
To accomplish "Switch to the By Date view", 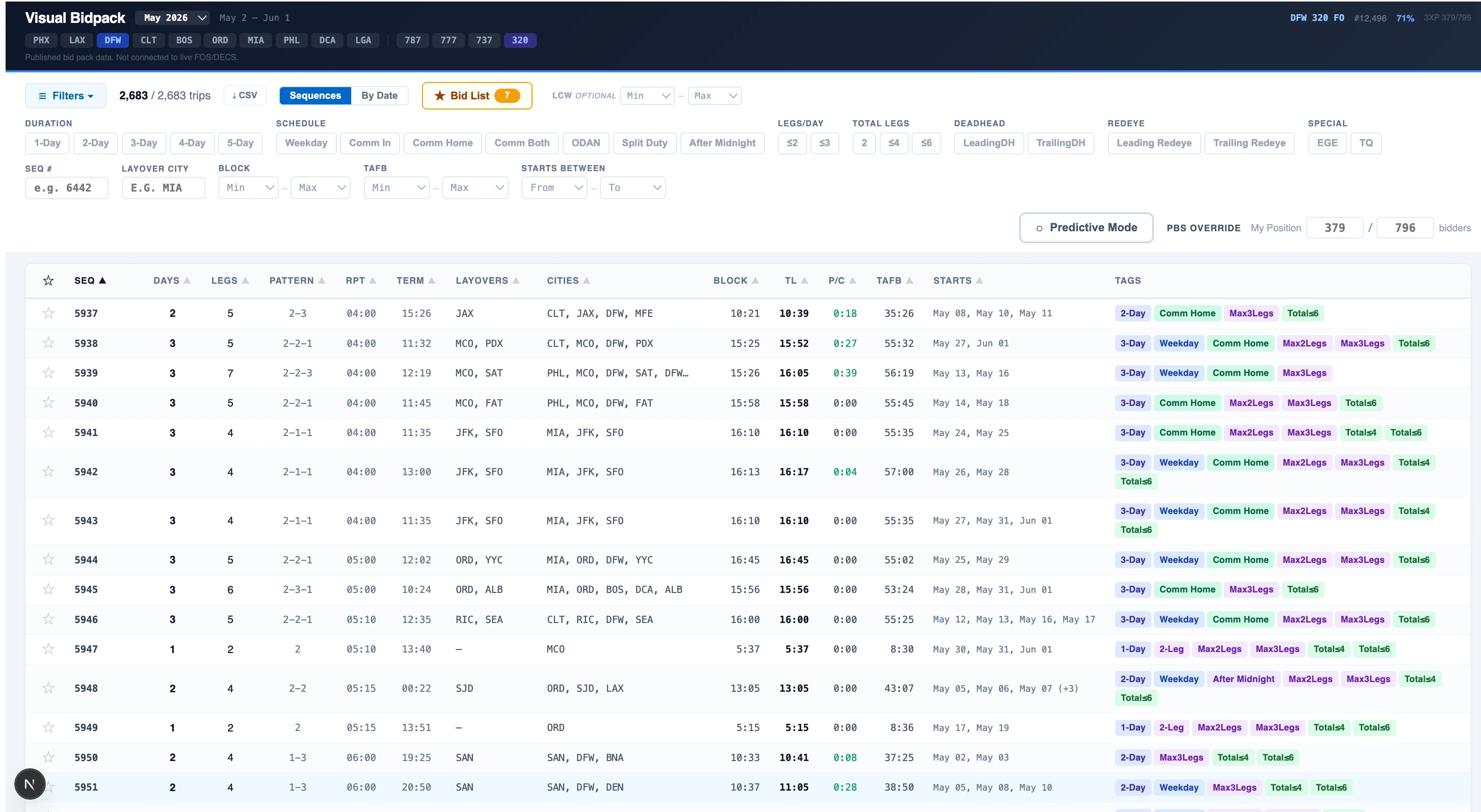I will (x=380, y=95).
